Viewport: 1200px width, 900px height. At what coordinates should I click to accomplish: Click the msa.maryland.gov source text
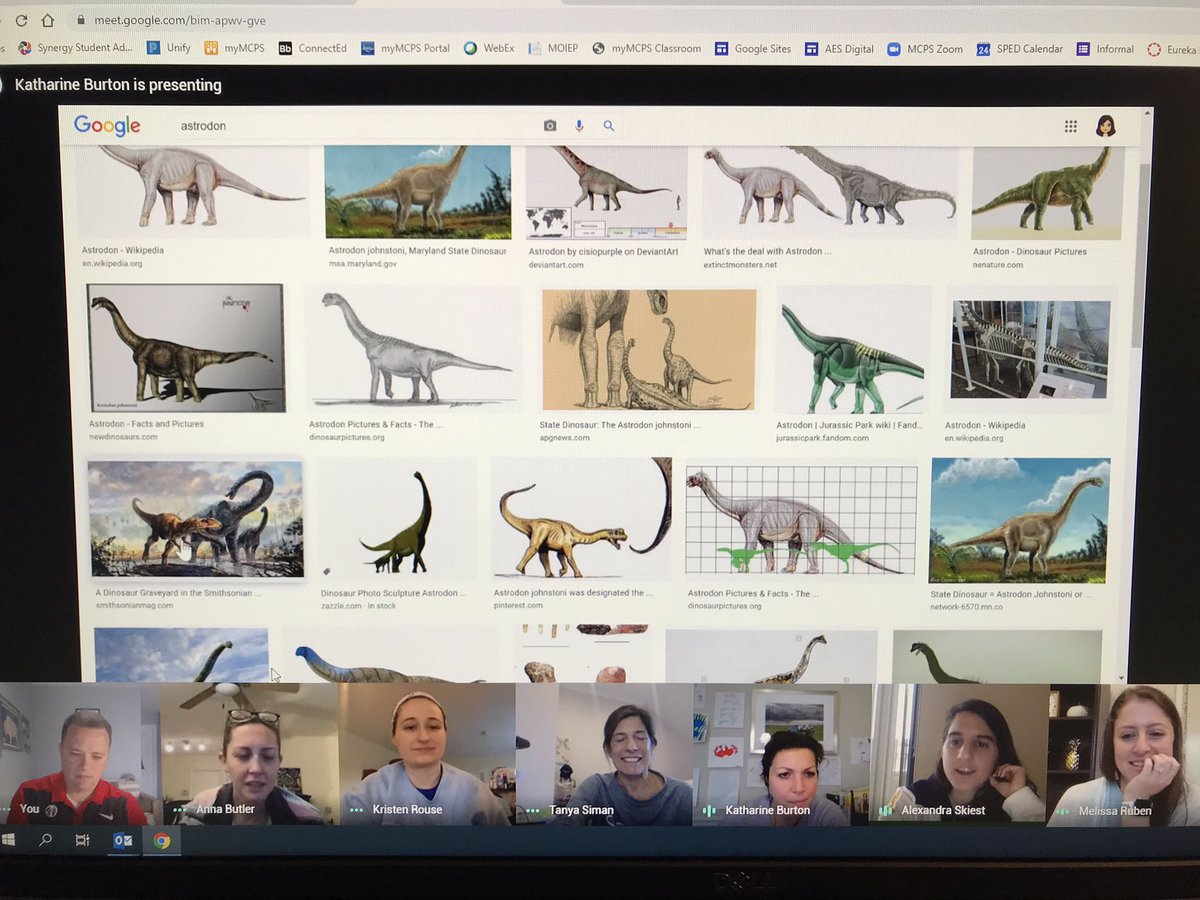[x=363, y=264]
